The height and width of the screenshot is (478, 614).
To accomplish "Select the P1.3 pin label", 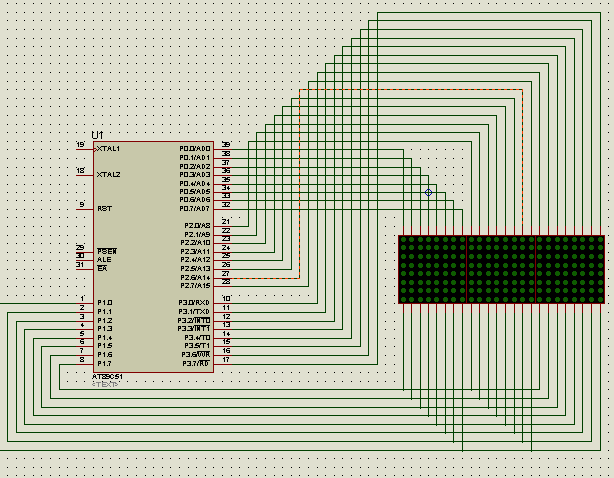I will 105,329.
